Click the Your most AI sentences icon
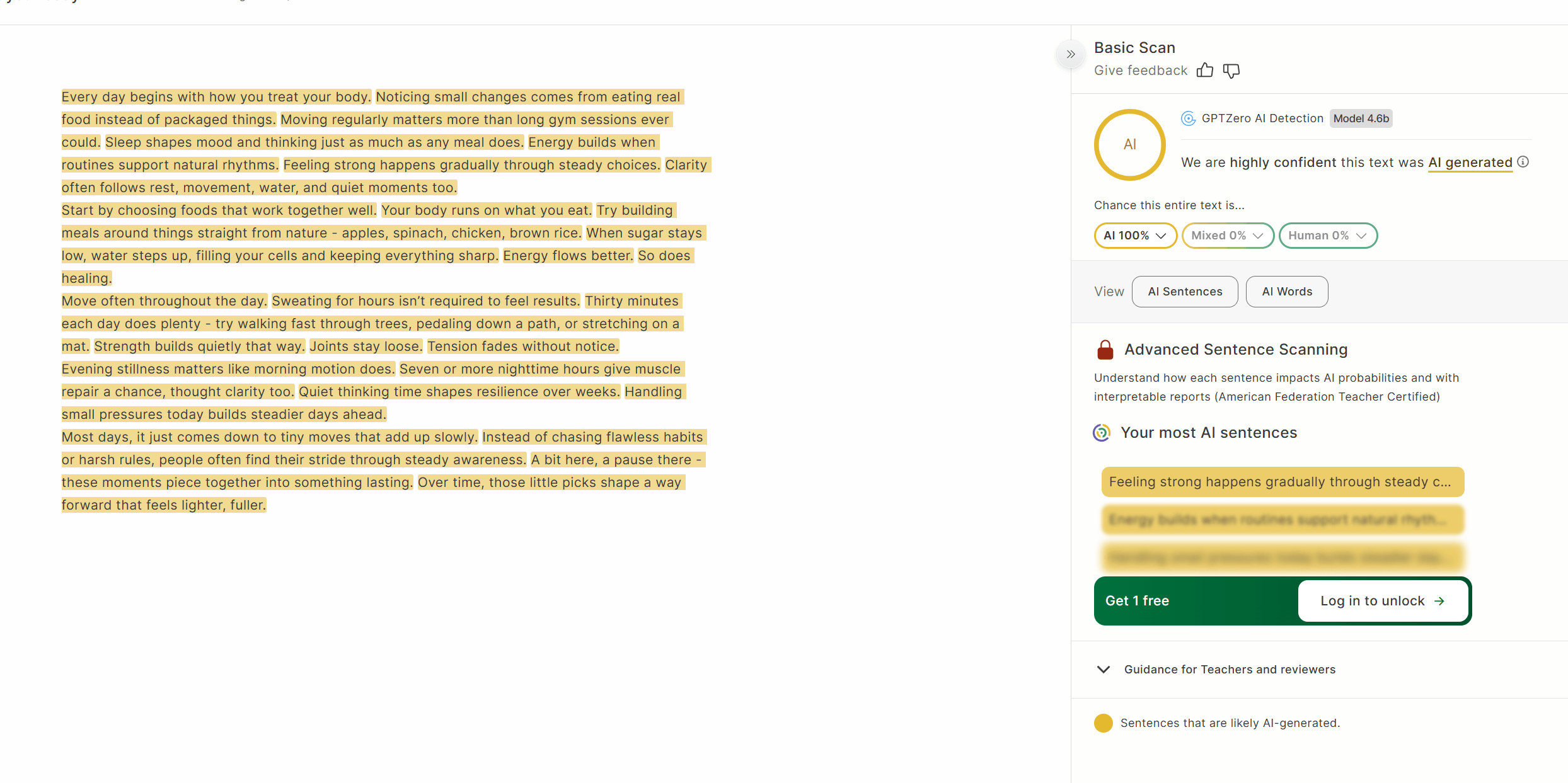This screenshot has height=783, width=1568. tap(1101, 433)
